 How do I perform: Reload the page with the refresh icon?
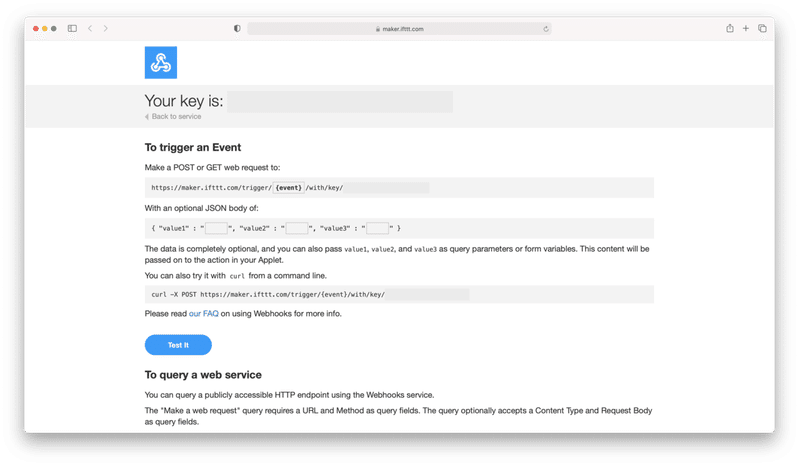[x=546, y=29]
